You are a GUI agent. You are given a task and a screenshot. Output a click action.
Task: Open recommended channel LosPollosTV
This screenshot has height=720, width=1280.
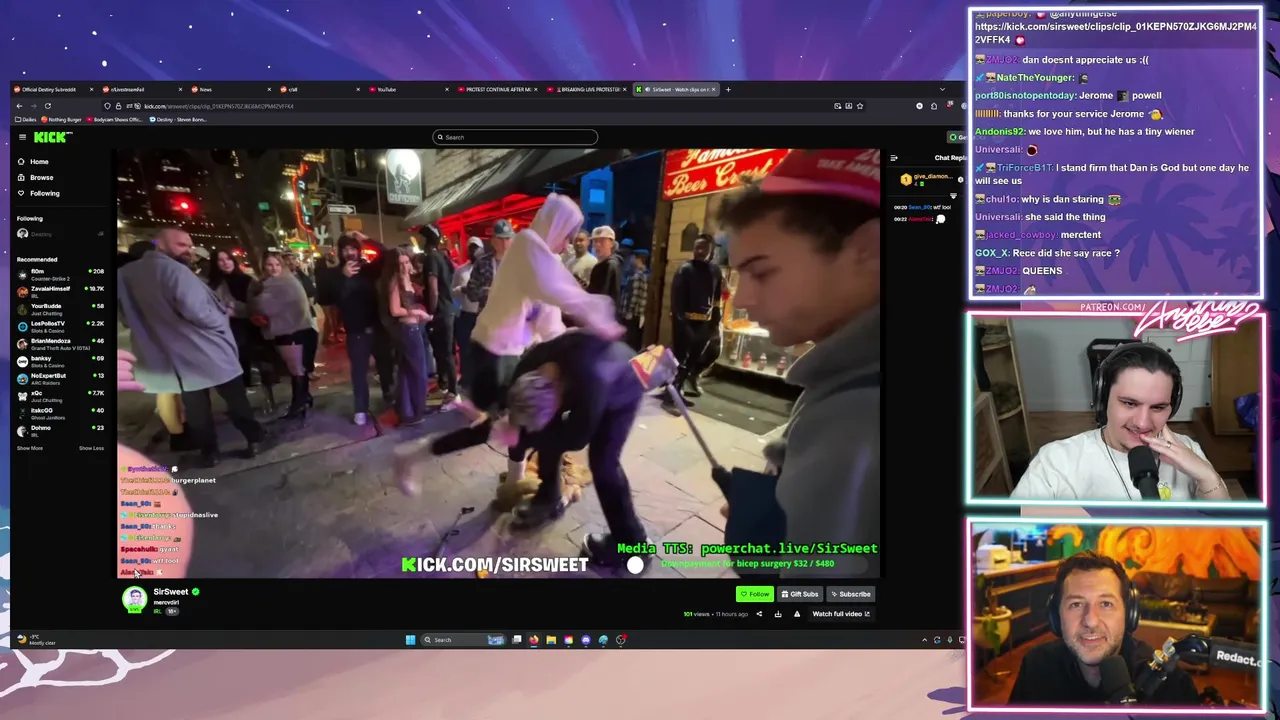tap(60, 325)
